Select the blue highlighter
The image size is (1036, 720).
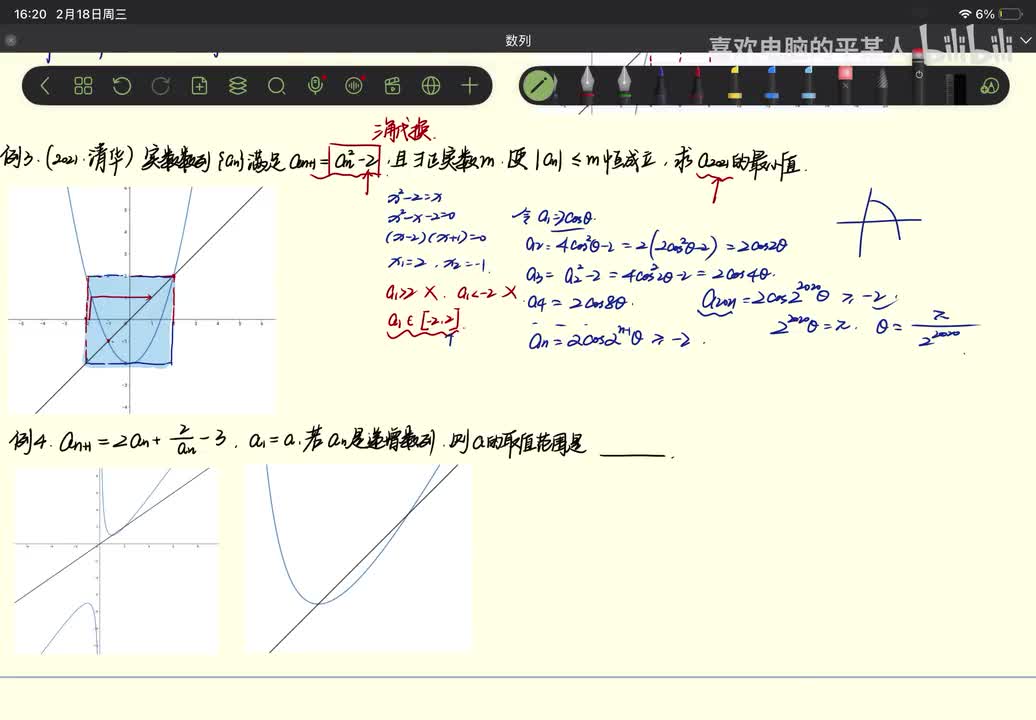[x=772, y=86]
